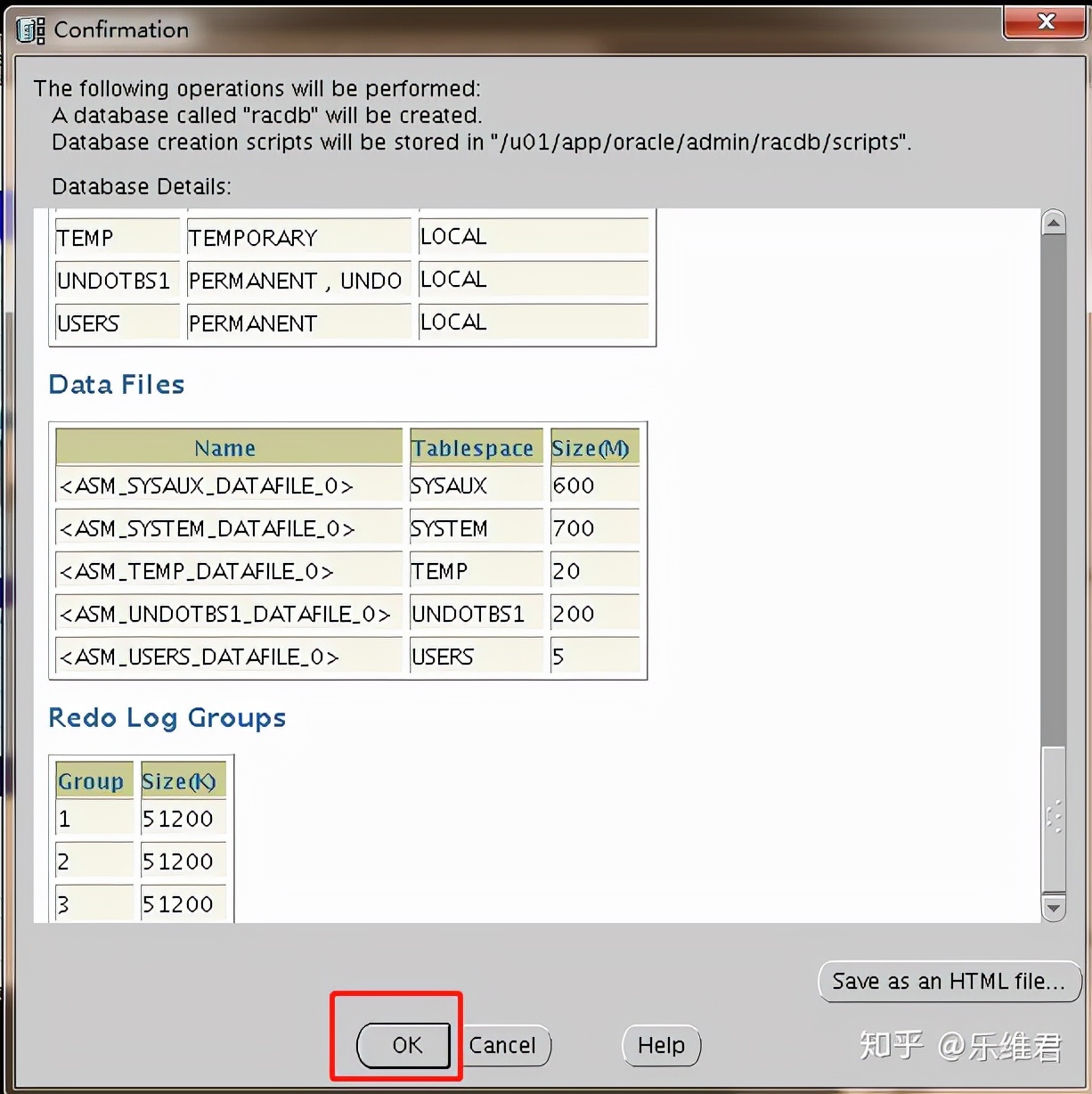This screenshot has height=1094, width=1092.
Task: Click the OK button
Action: pos(404,1045)
